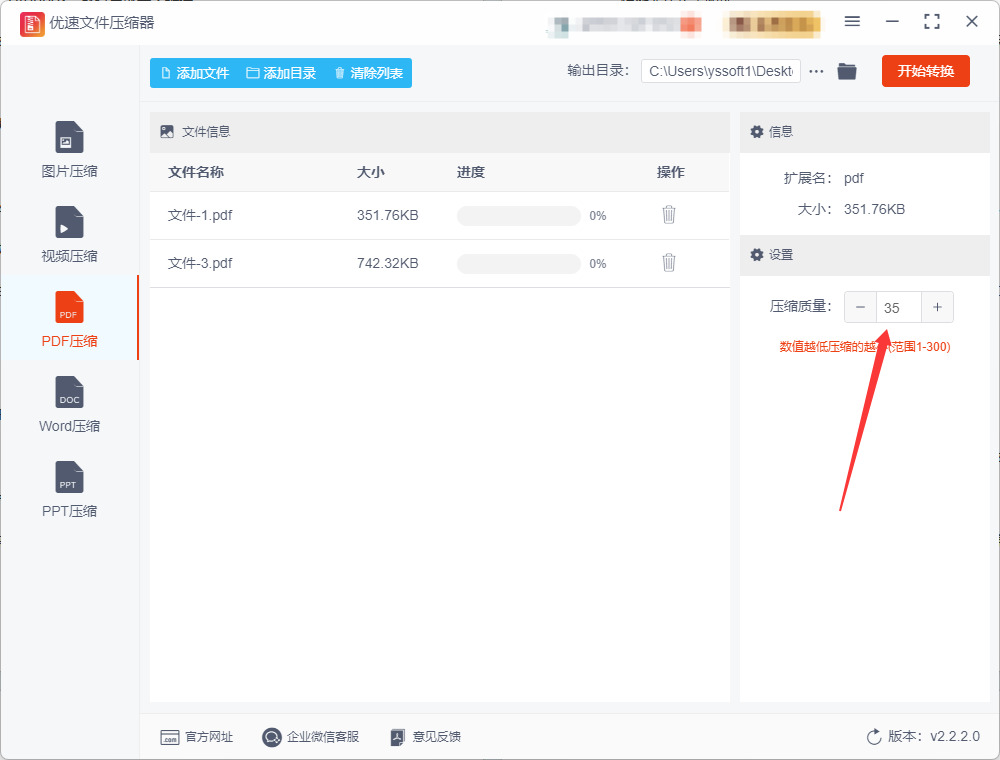Click the 进度 column header
Image resolution: width=1000 pixels, height=760 pixels.
[x=471, y=172]
